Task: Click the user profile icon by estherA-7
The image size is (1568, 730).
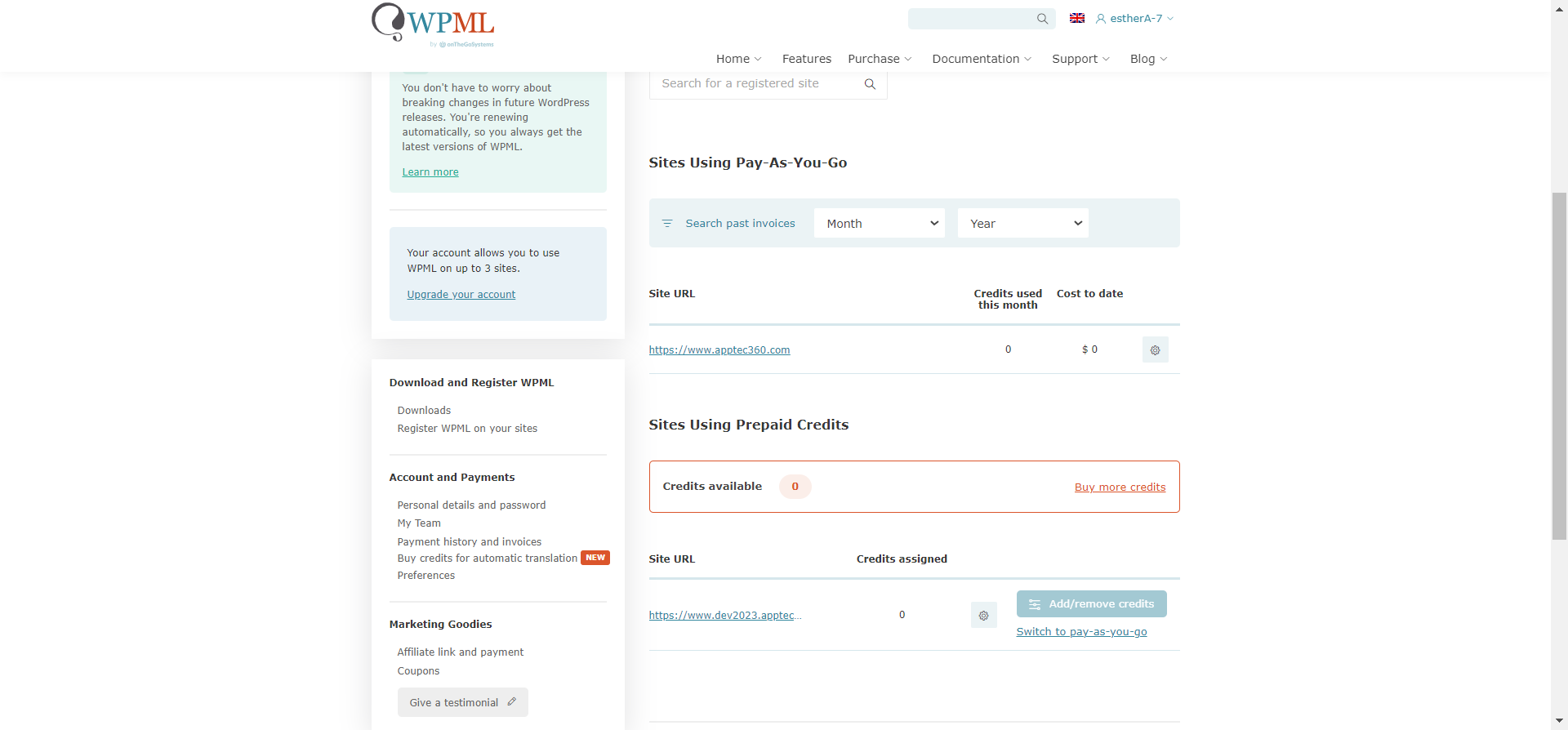Action: click(1101, 19)
